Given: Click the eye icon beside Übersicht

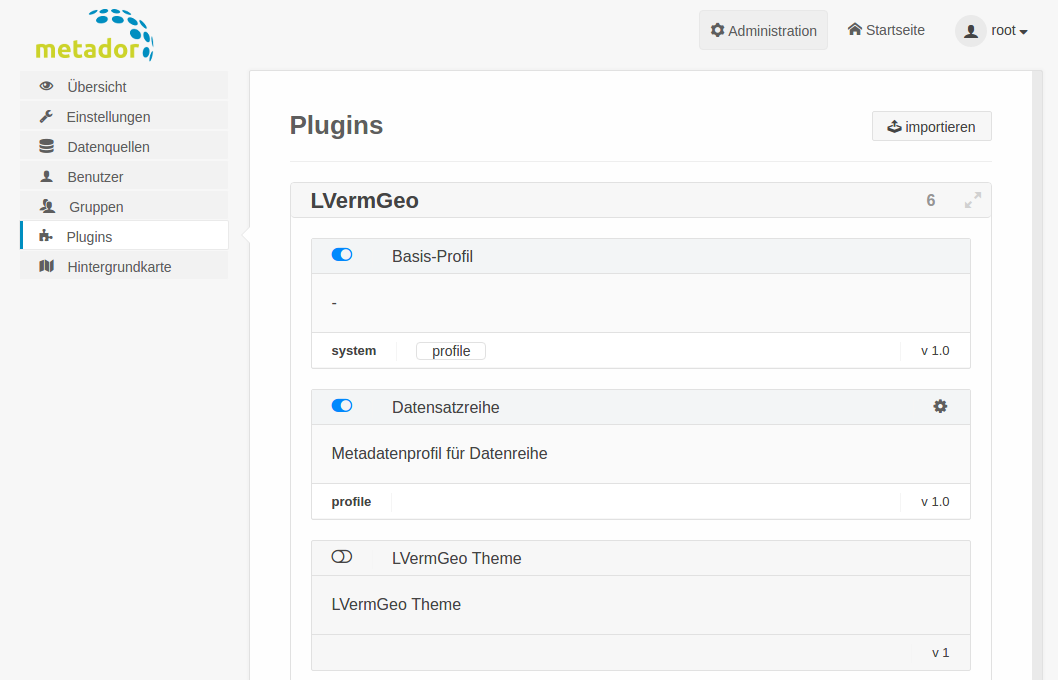Looking at the screenshot, I should 47,86.
